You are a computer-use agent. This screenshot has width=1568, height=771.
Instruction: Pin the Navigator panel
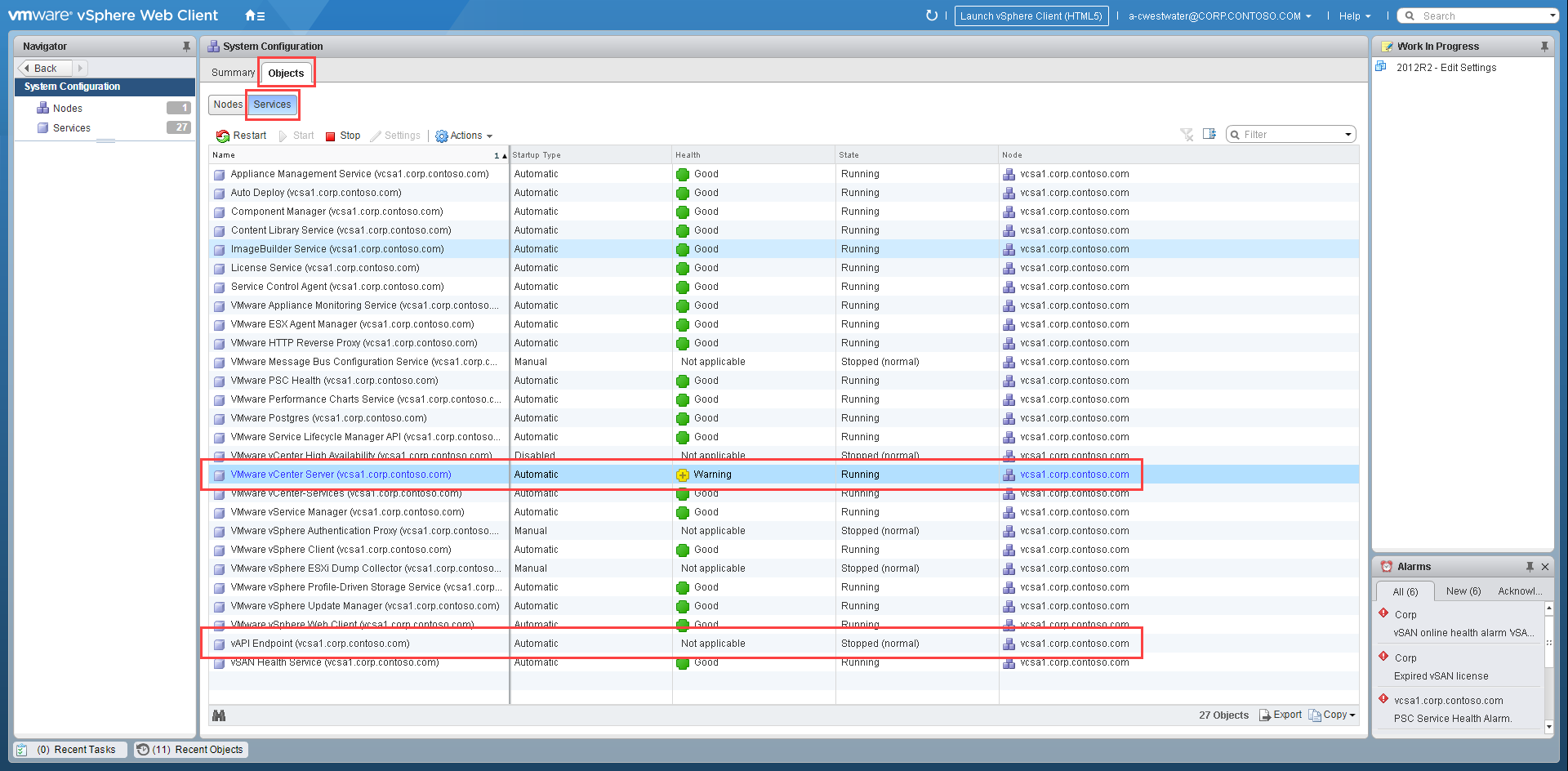pos(186,47)
